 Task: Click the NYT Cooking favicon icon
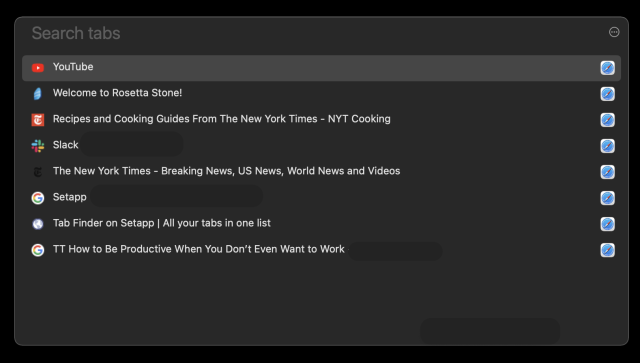tap(38, 120)
